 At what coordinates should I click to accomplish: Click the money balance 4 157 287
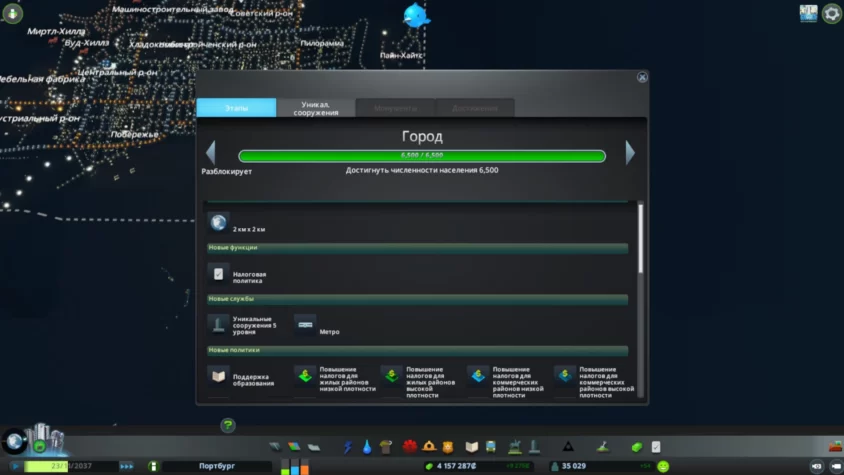pos(456,466)
